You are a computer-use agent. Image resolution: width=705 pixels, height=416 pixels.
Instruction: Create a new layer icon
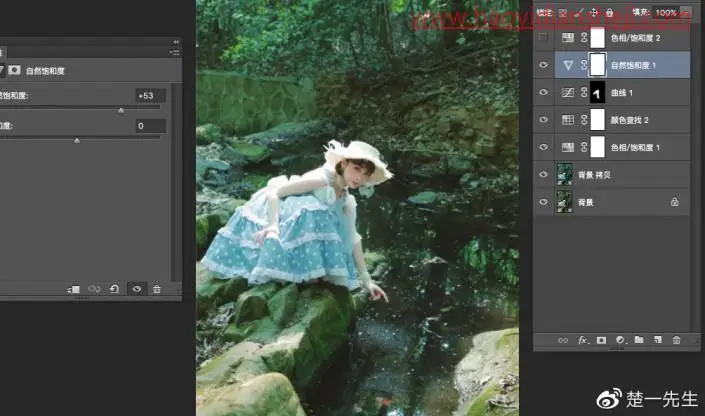point(658,340)
